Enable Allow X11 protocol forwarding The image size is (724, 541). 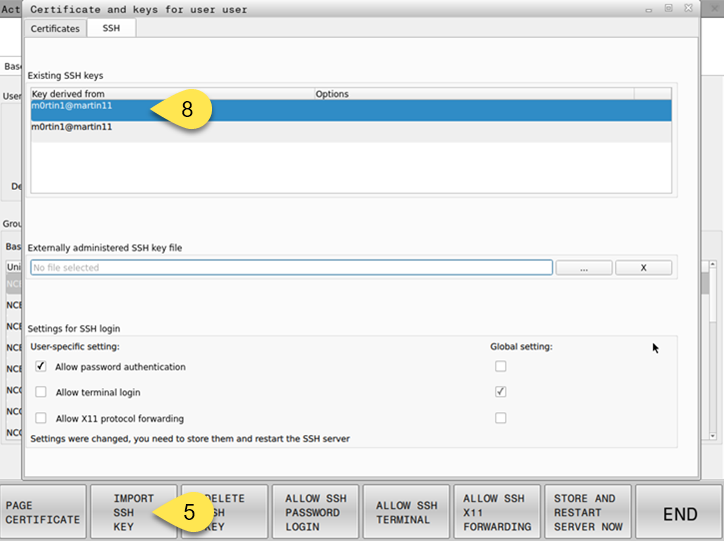click(41, 418)
